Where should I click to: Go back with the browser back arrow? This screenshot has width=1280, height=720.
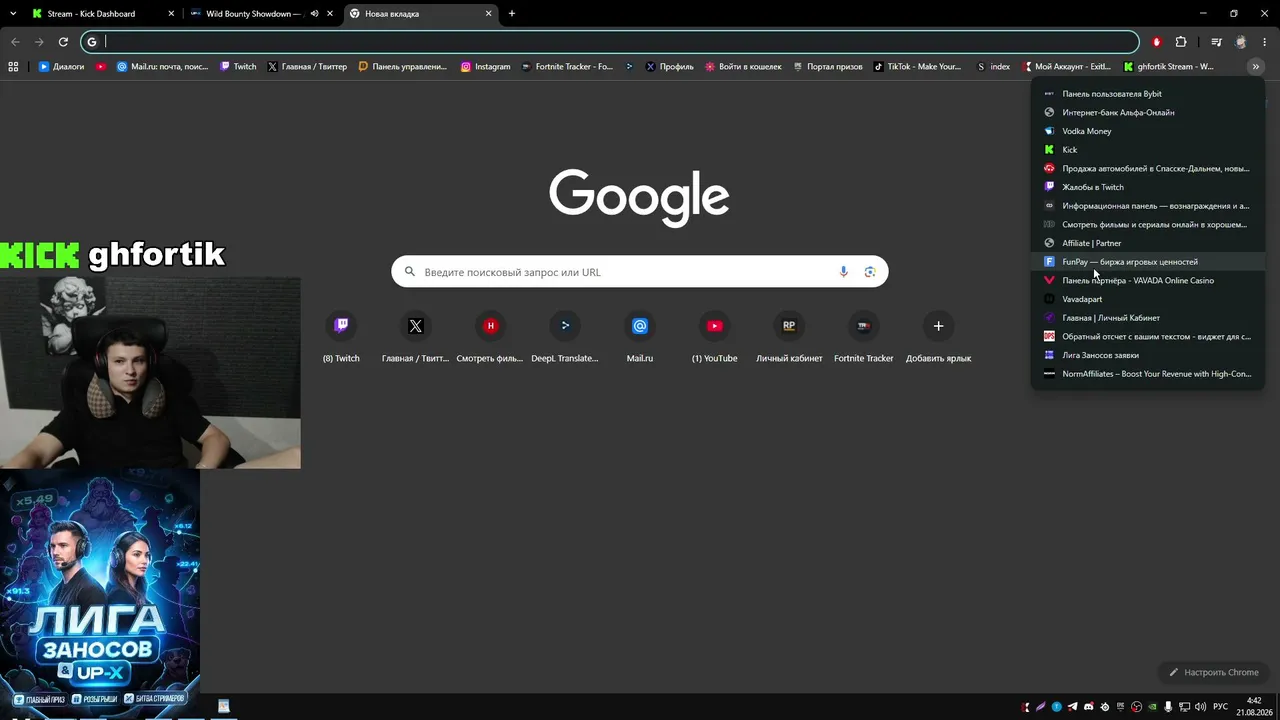click(x=15, y=42)
